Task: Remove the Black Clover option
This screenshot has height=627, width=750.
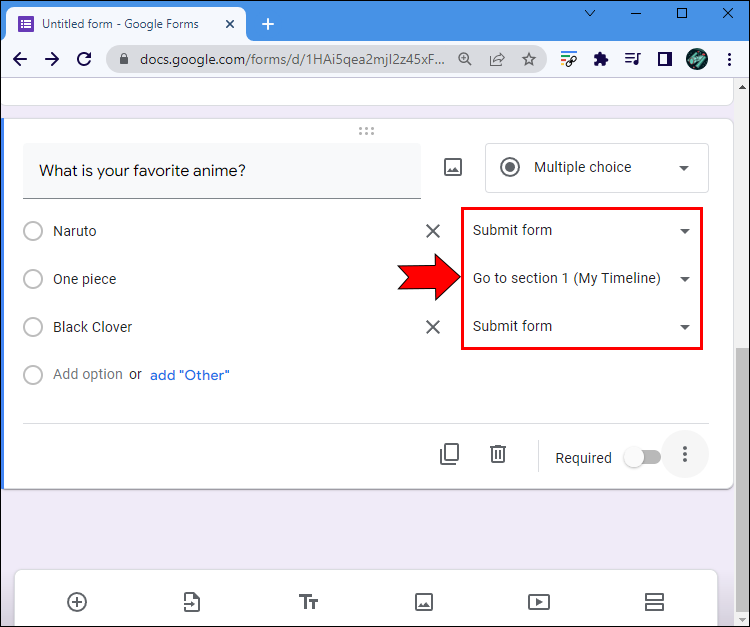Action: click(433, 327)
